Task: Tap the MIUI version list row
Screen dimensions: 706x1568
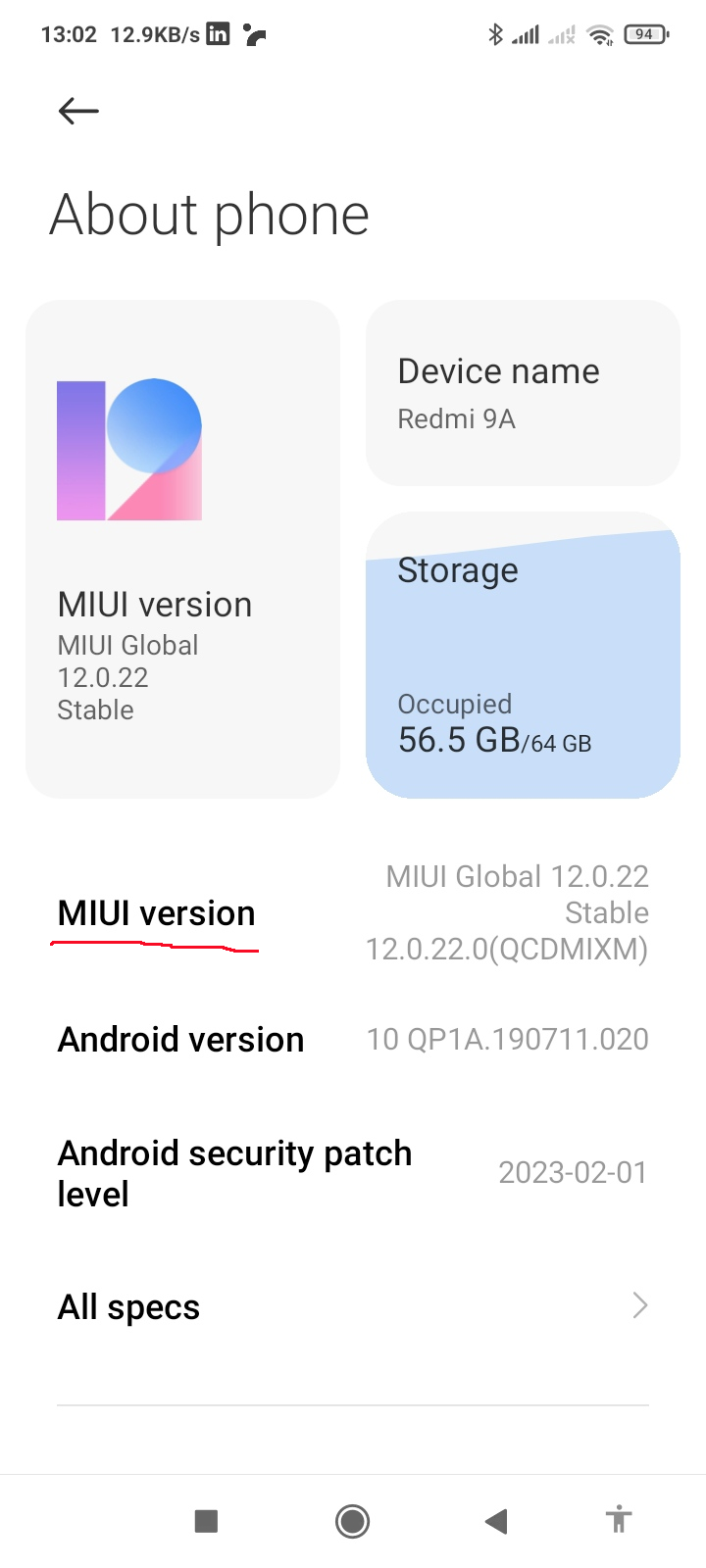Action: (x=353, y=913)
